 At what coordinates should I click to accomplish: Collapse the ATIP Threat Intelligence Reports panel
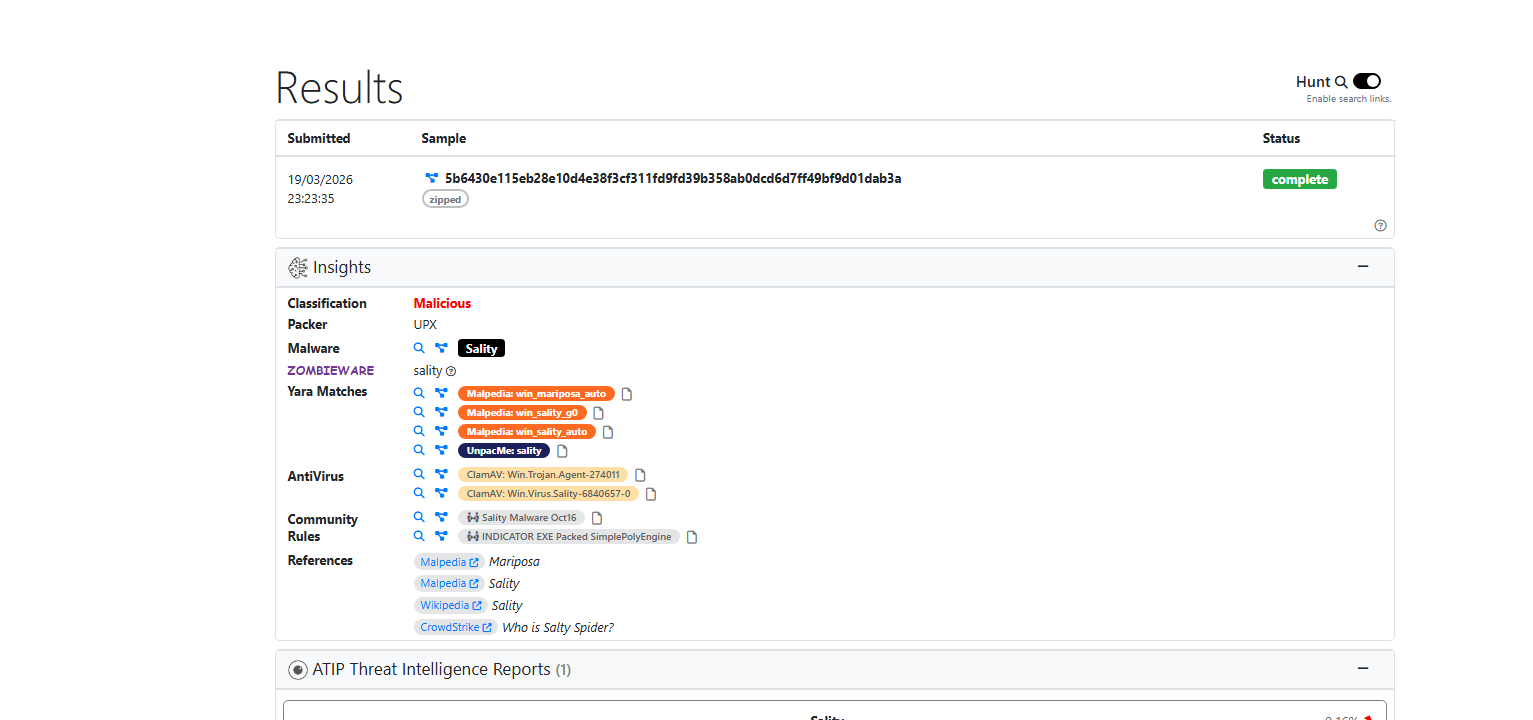(x=1362, y=668)
